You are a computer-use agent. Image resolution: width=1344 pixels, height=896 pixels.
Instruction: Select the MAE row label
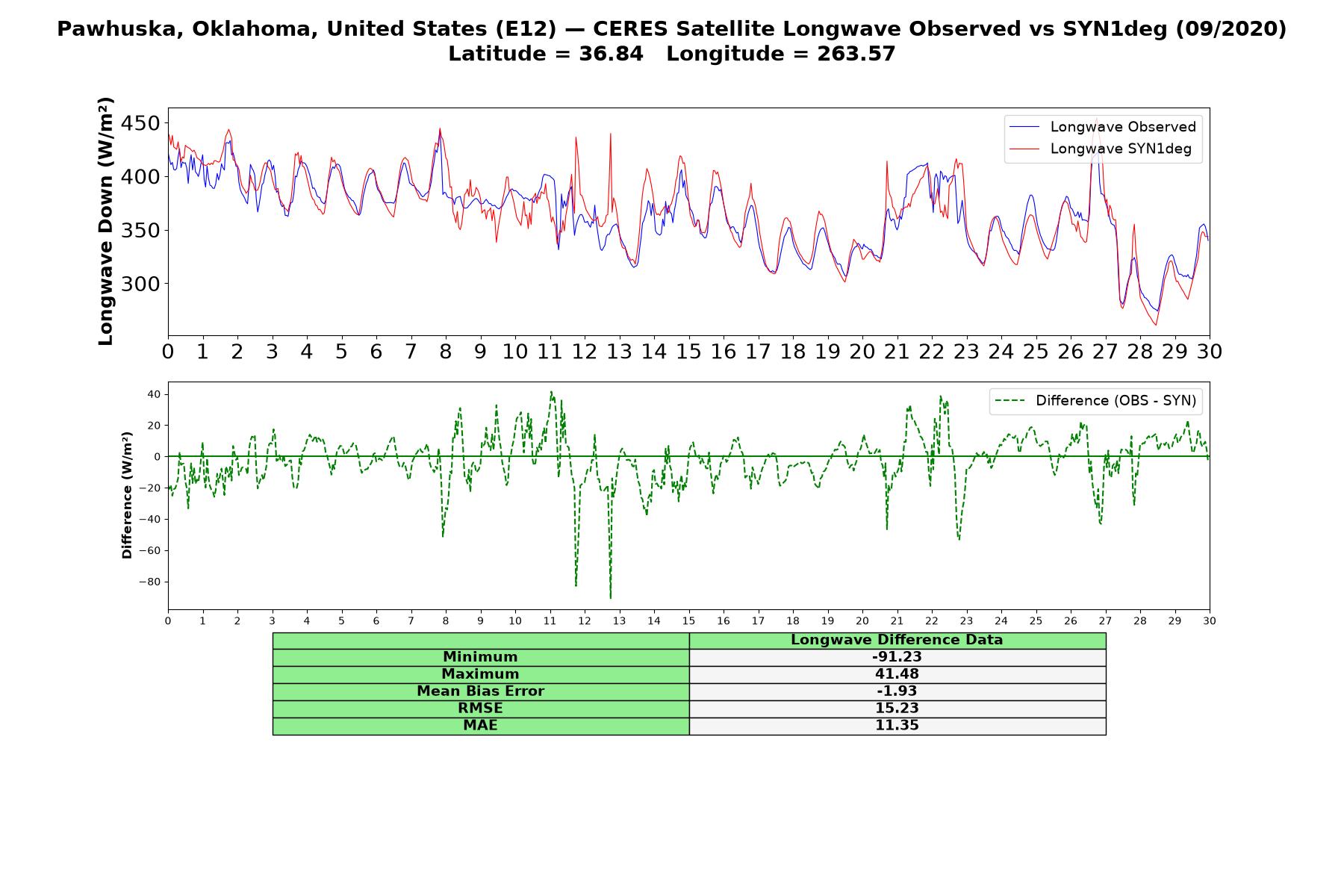pos(480,726)
